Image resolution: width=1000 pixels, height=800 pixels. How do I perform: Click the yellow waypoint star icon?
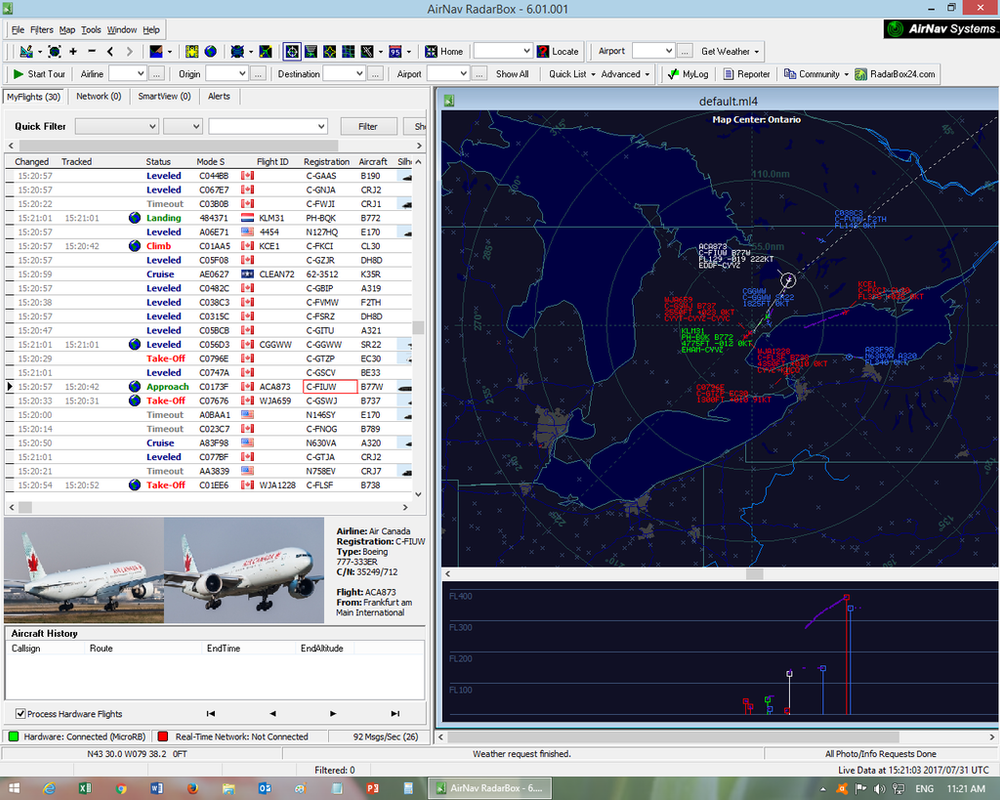click(330, 52)
